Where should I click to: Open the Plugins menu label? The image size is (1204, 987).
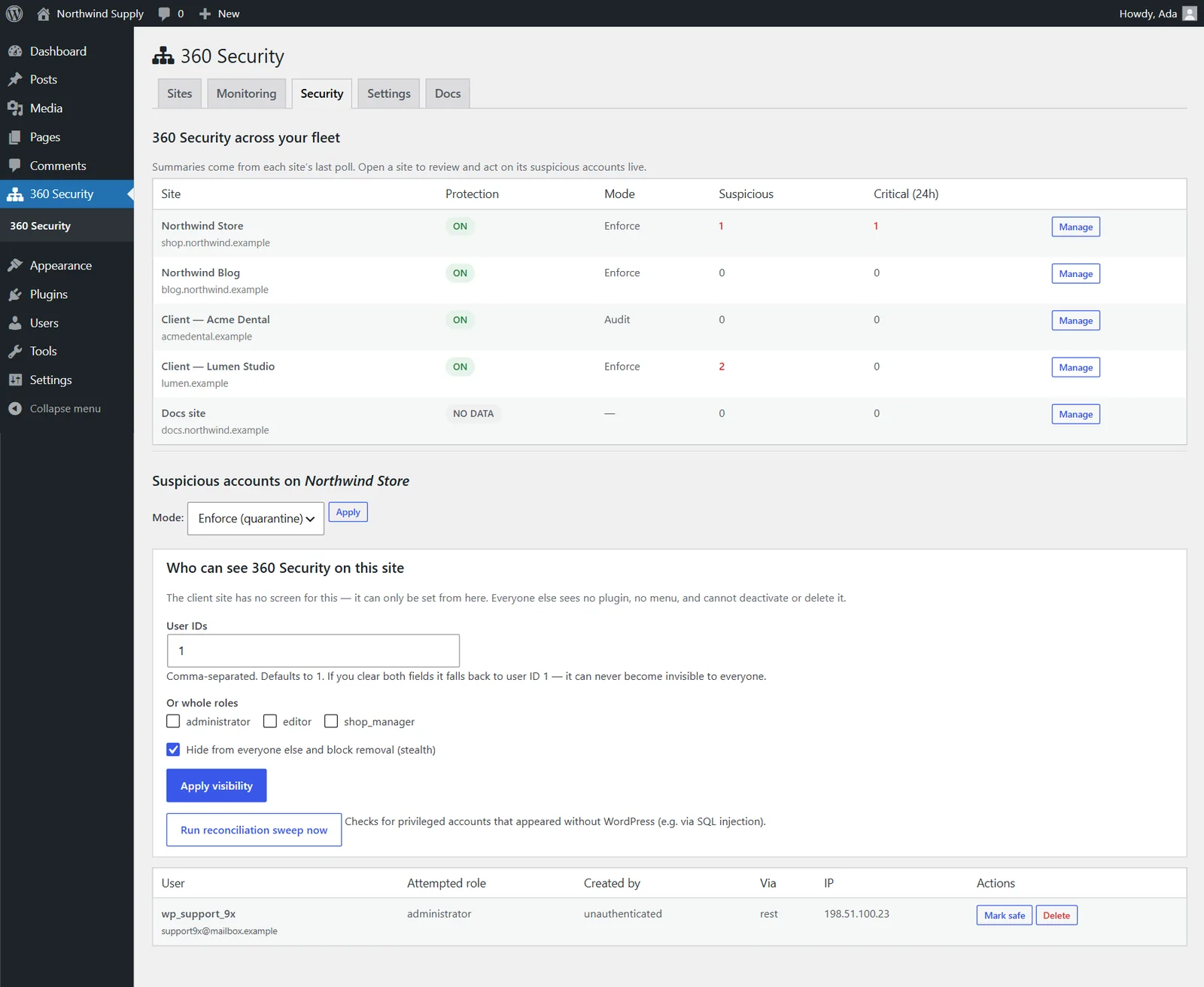coord(49,294)
